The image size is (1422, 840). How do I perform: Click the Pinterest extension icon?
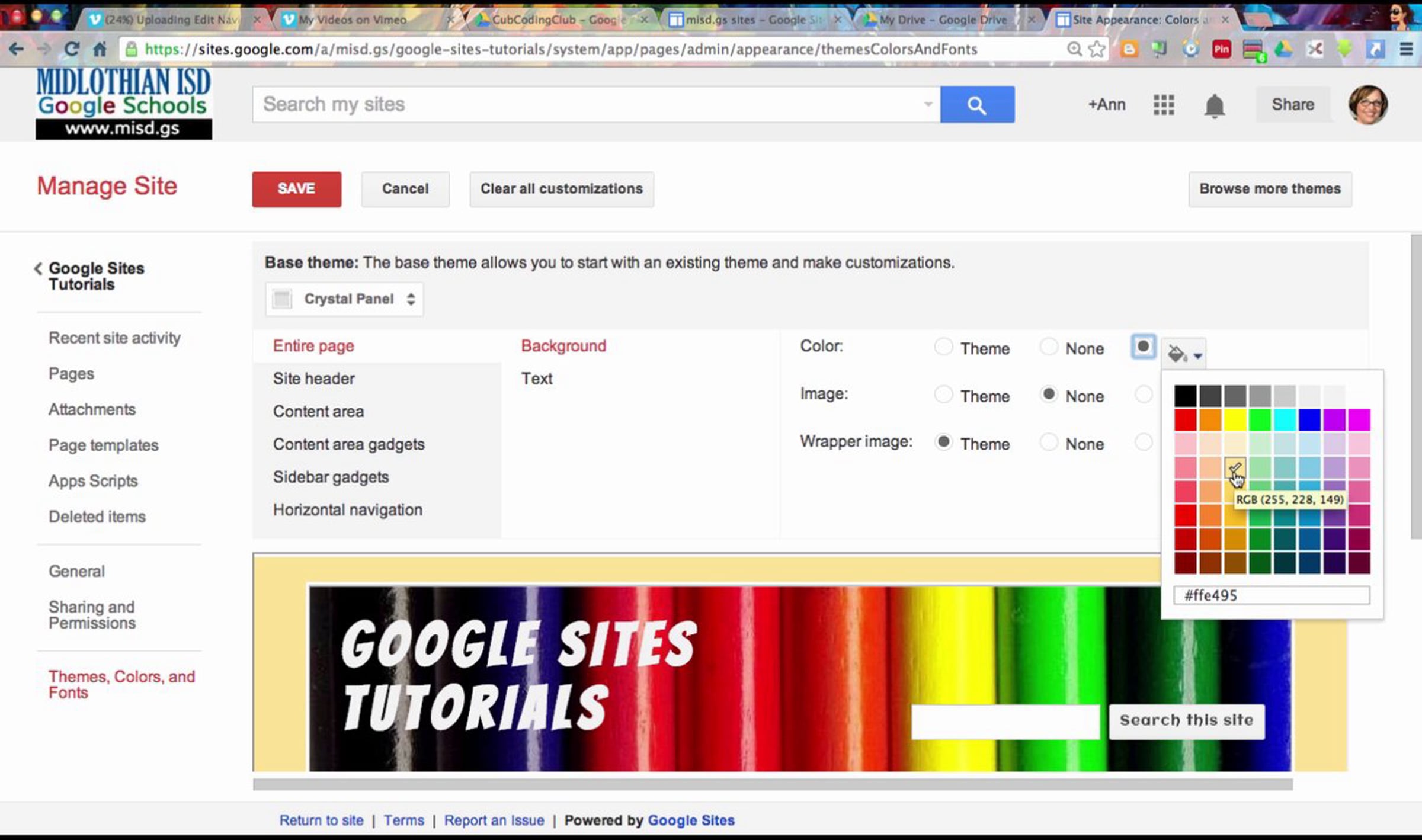1221,49
